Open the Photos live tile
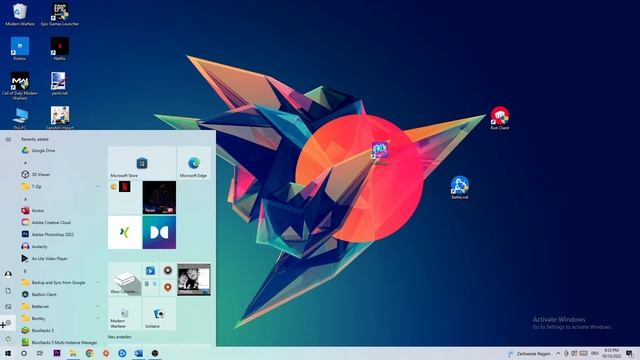This screenshot has width=640, height=360. pos(194,280)
